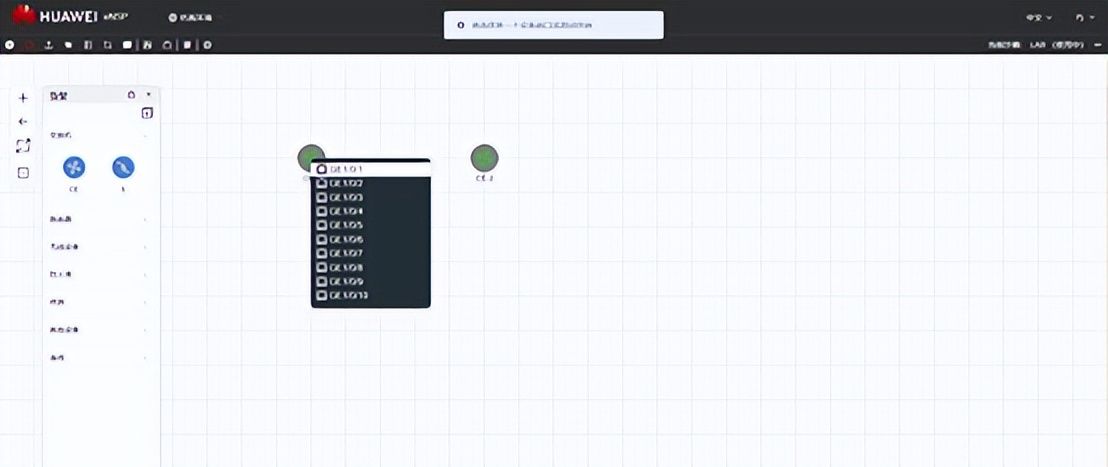1108x467 pixels.
Task: Click the red stop icon in toolbar
Action: coord(28,45)
